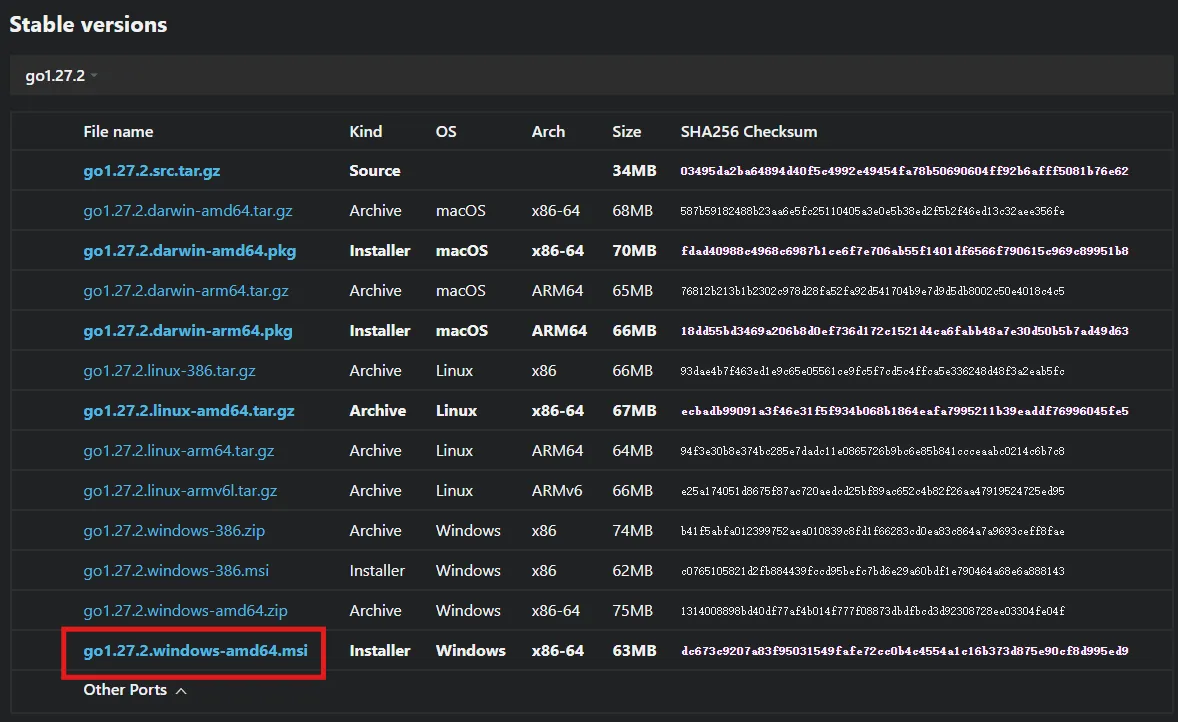The image size is (1178, 722).
Task: Click ARMv6 arch cell in linux-armv6l row
Action: coord(557,491)
